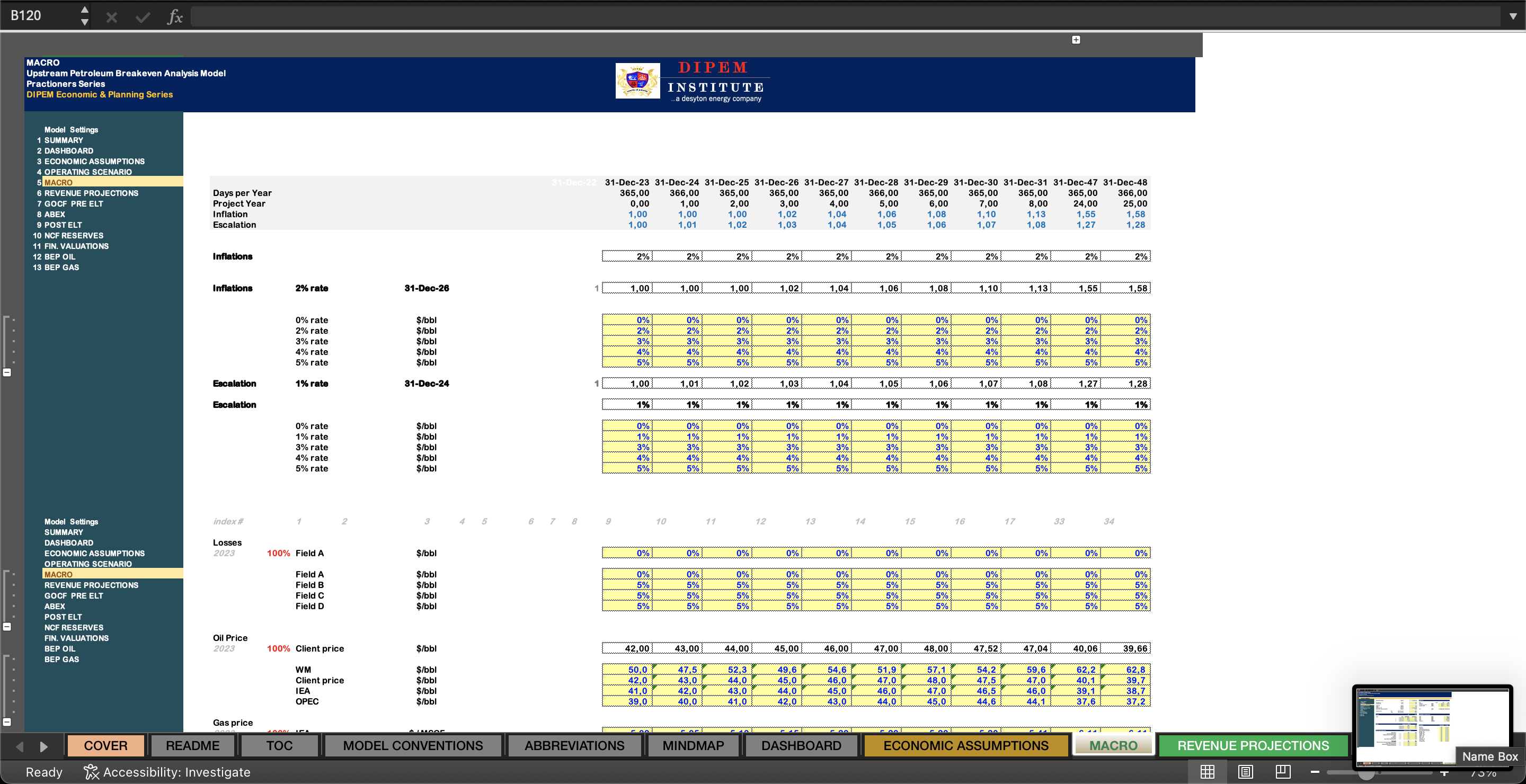
Task: Select the MACRO sheet tab
Action: coord(1113,745)
